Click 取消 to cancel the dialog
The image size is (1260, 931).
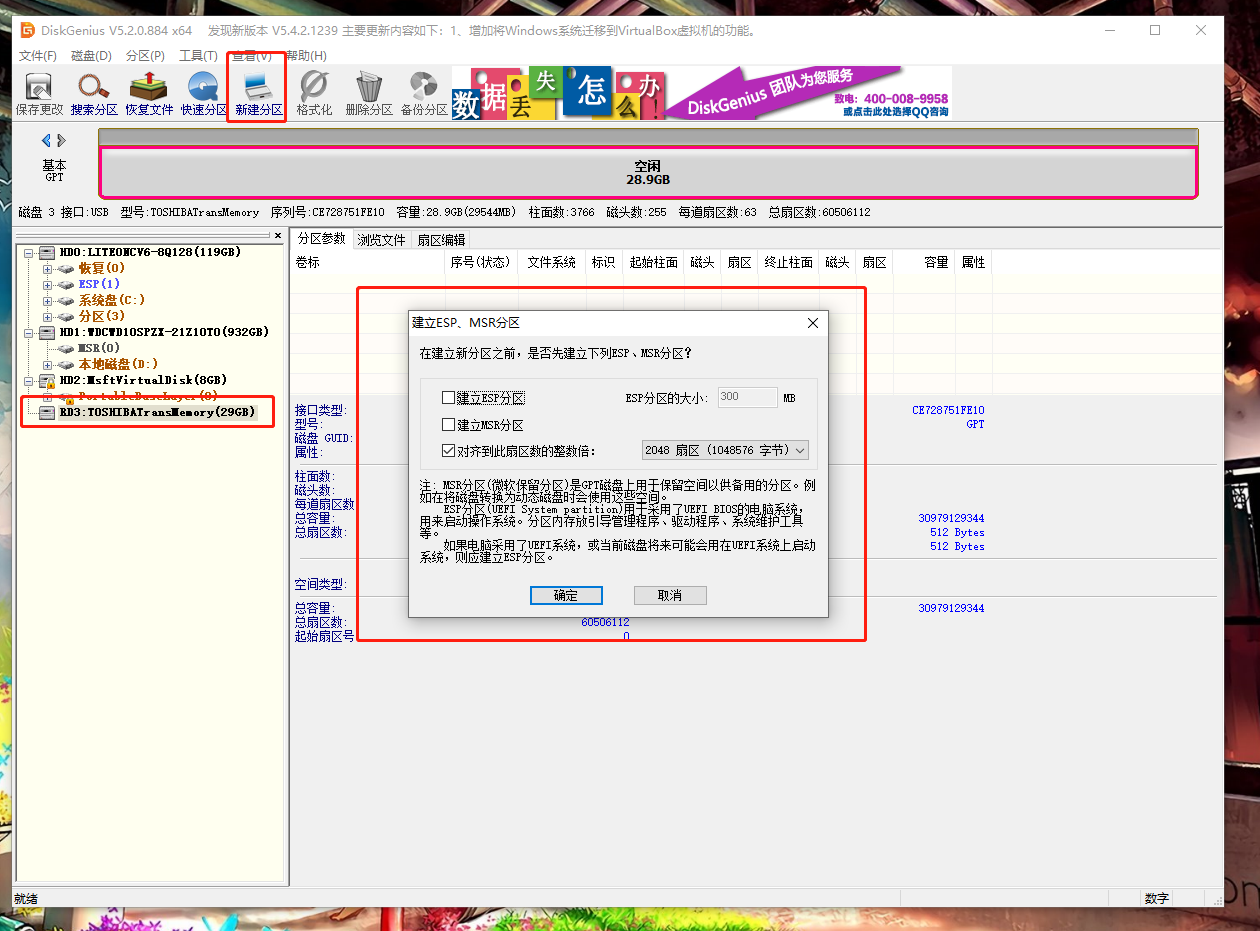(x=670, y=595)
